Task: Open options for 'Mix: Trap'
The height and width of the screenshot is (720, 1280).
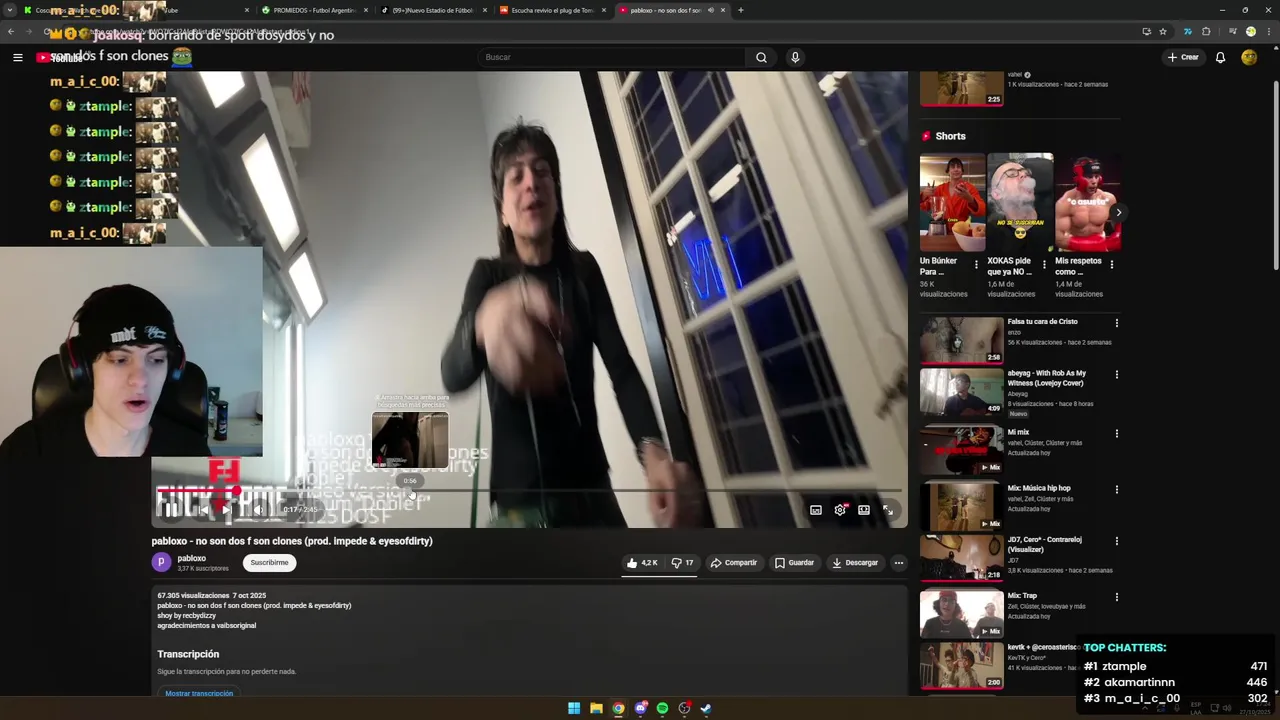Action: point(1116,597)
